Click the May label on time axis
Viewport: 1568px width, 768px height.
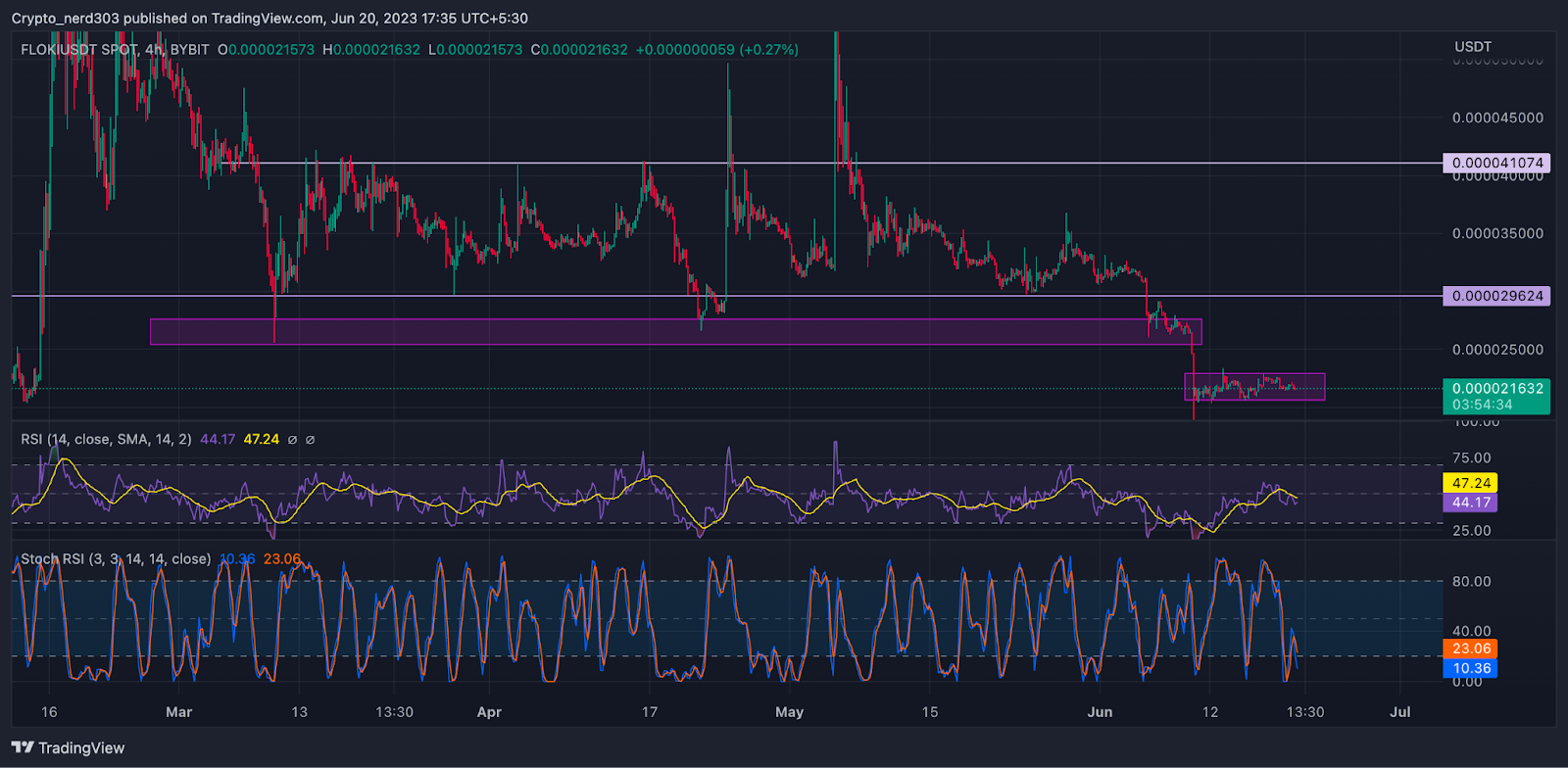click(789, 712)
